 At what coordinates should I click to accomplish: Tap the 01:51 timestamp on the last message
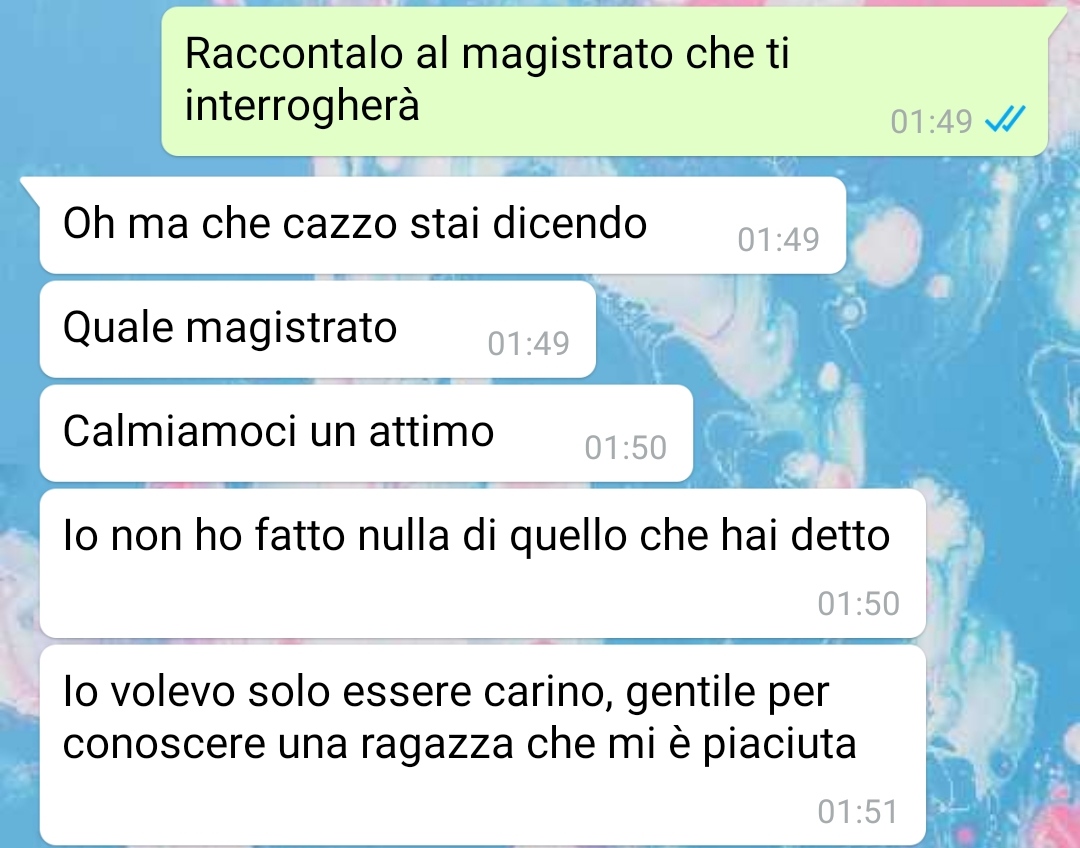click(858, 811)
